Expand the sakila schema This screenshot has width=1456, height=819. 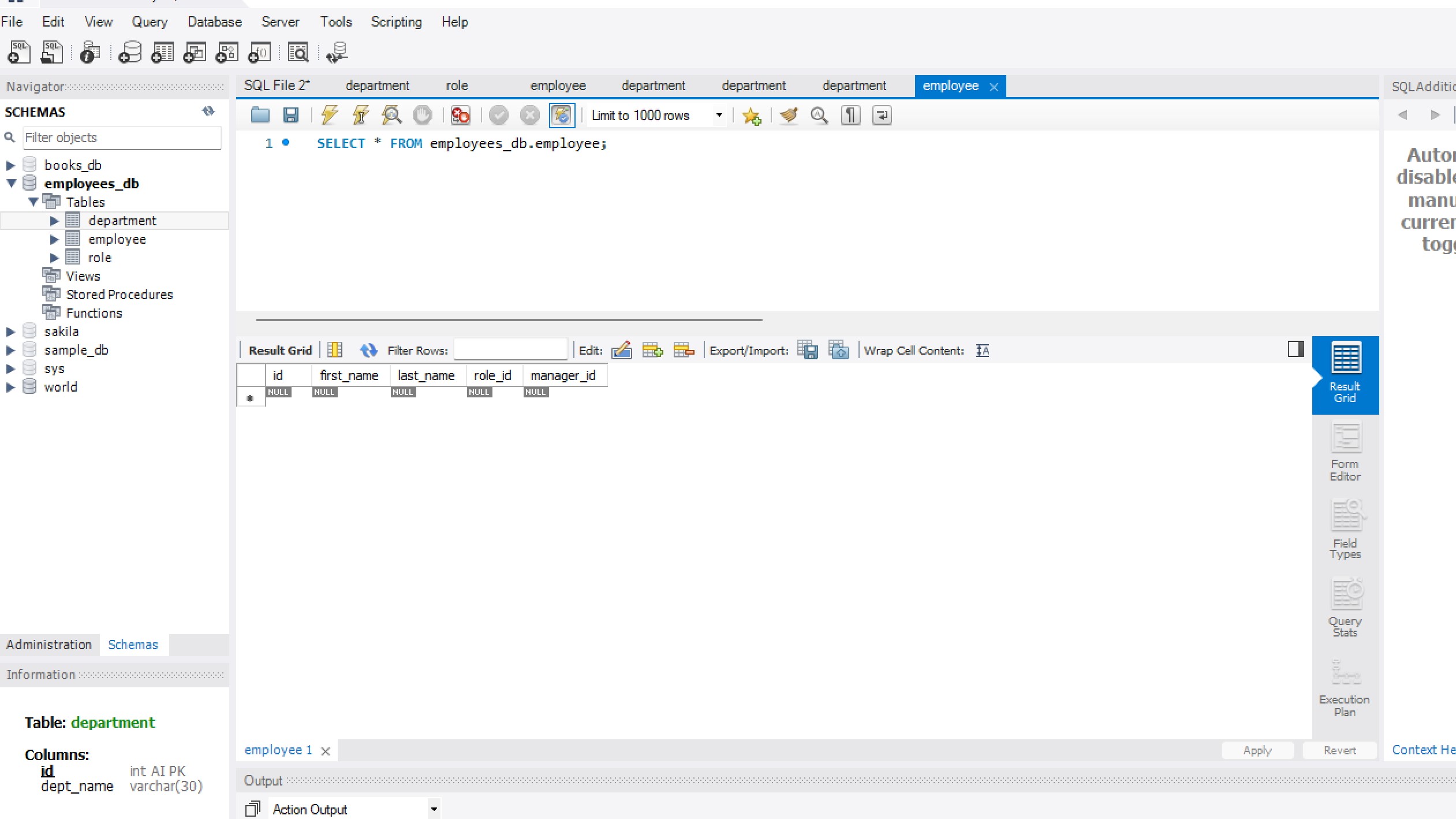coord(10,332)
